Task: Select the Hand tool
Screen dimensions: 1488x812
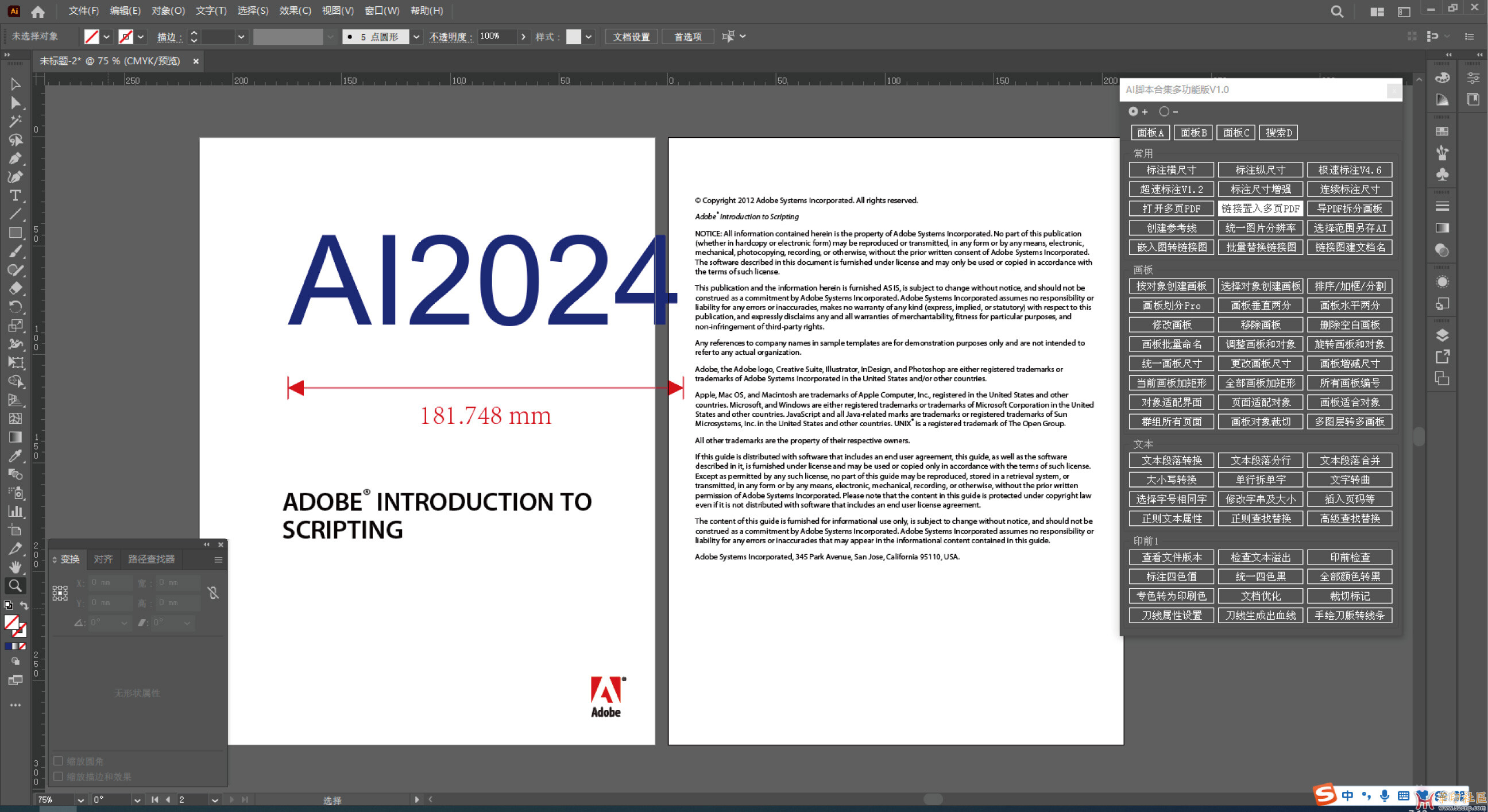Action: coord(16,567)
